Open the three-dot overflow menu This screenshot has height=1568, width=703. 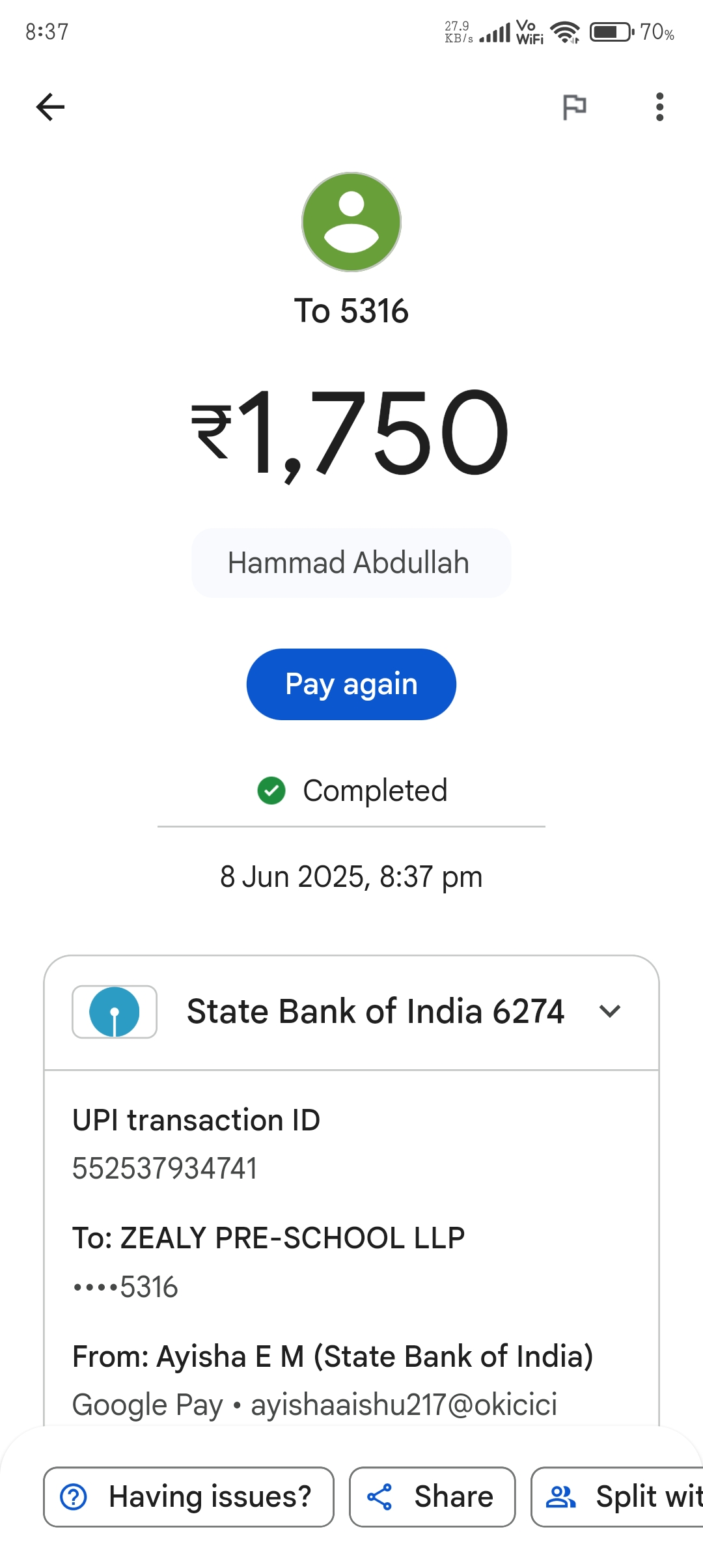659,107
